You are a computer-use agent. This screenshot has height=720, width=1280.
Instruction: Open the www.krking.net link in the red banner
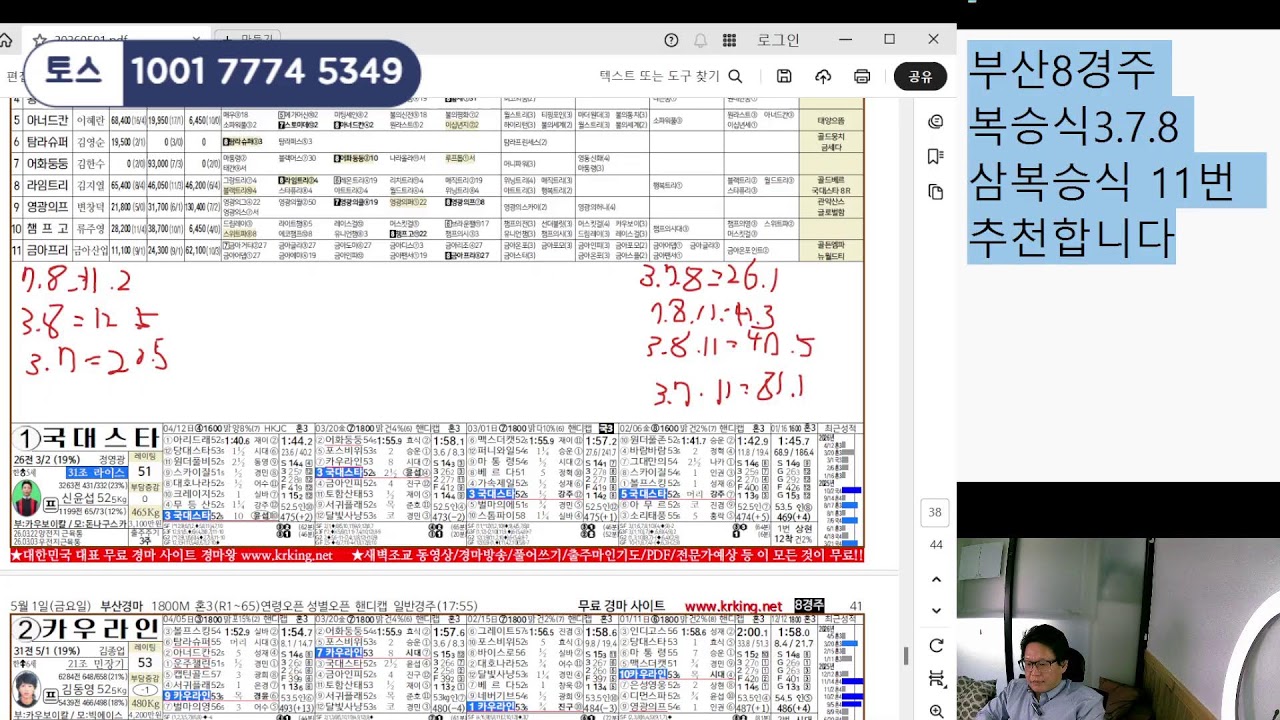285,555
